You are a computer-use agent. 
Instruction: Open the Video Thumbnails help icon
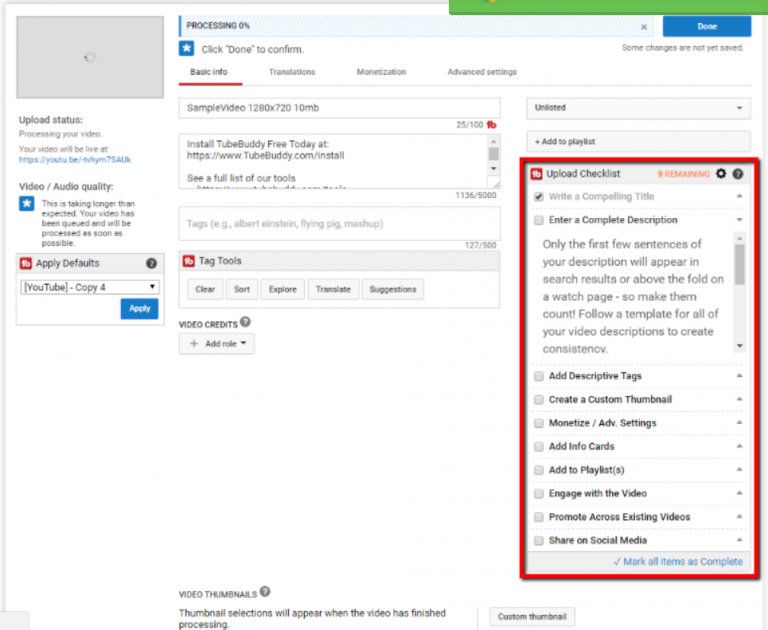[x=265, y=591]
